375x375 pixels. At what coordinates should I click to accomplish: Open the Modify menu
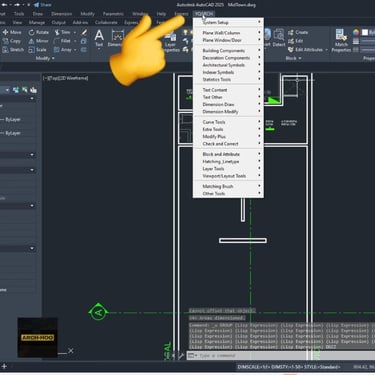pos(87,14)
